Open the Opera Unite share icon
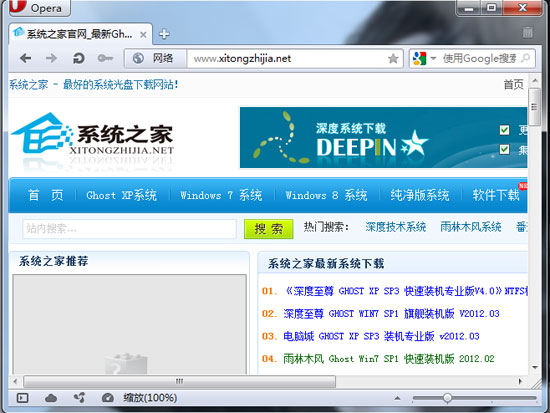The image size is (550, 413). [x=79, y=398]
